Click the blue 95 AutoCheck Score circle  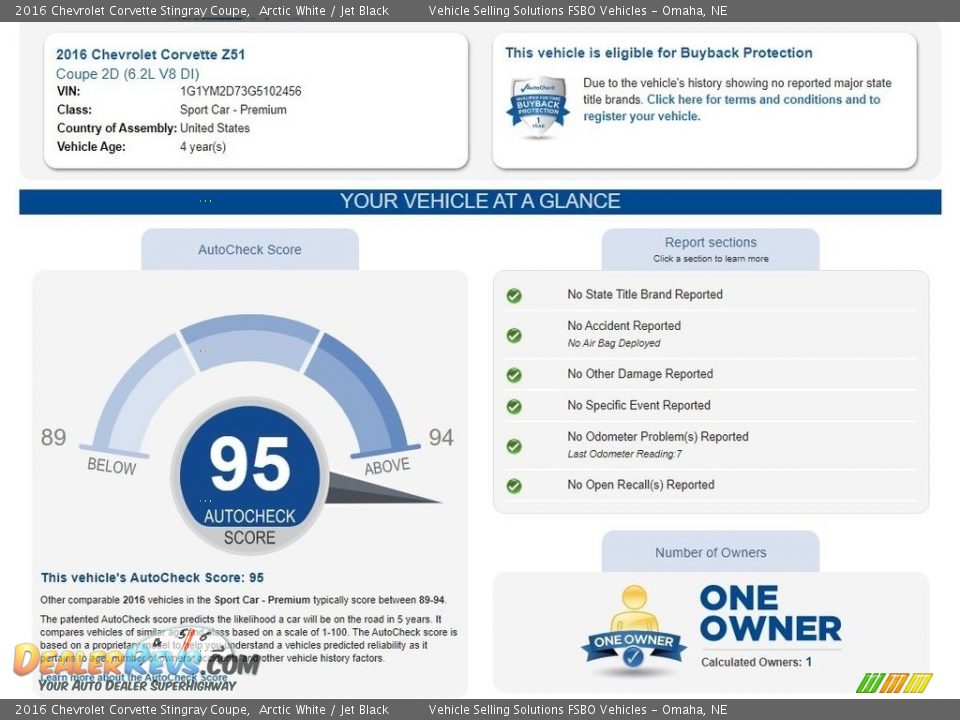(250, 474)
